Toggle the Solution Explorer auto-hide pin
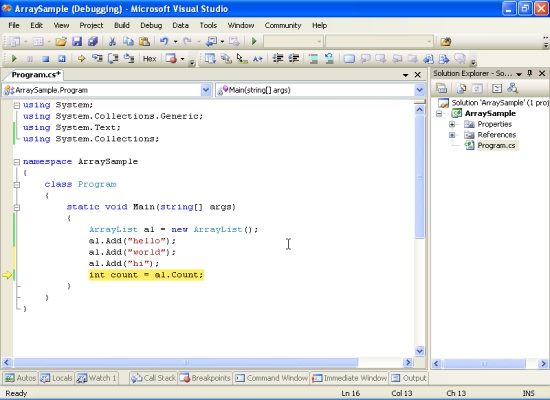 [x=530, y=73]
